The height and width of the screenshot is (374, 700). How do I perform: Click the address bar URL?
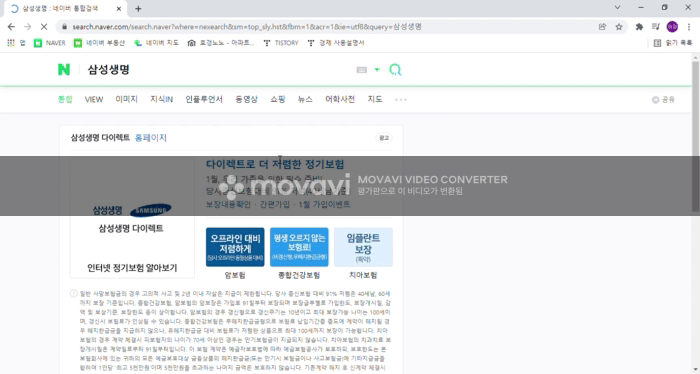coord(247,27)
